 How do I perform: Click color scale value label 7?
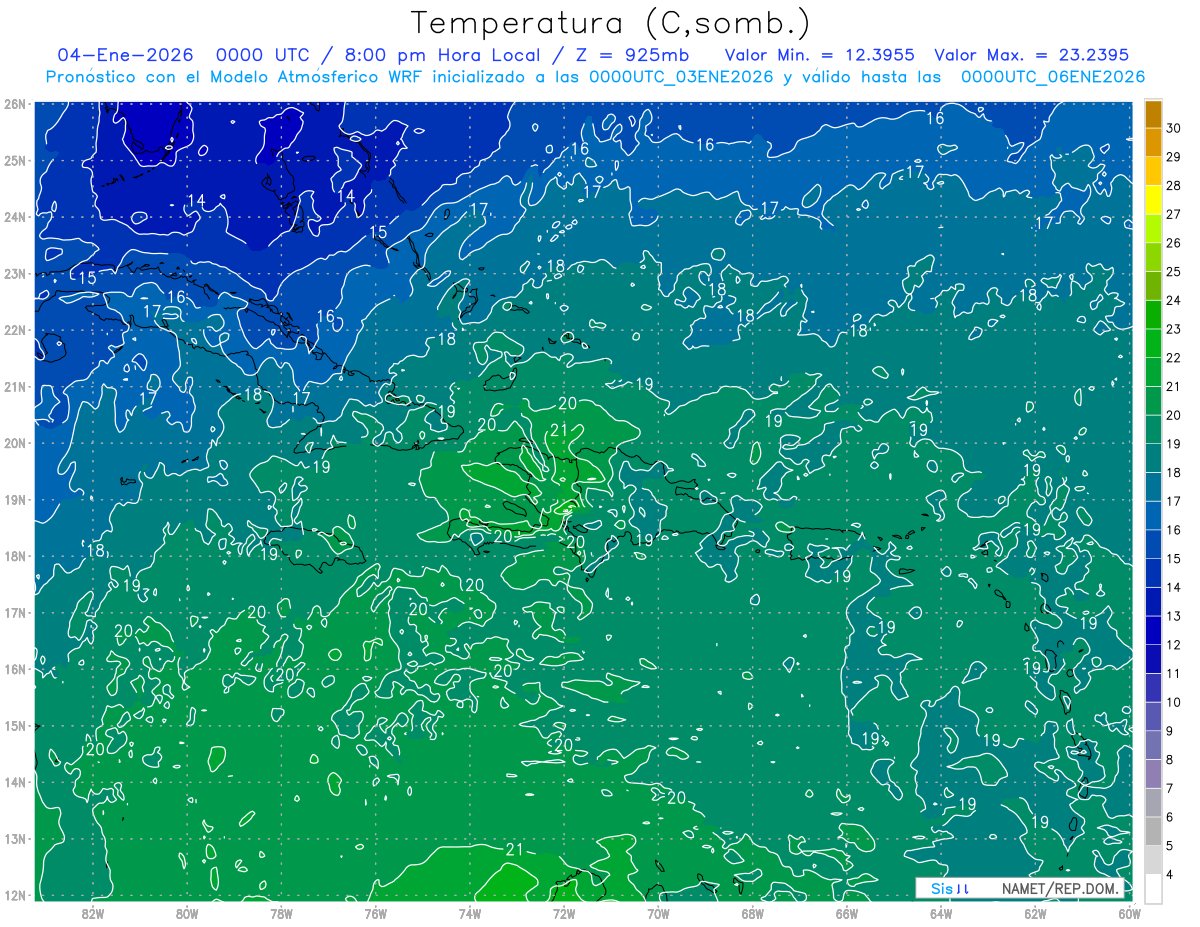click(1170, 789)
